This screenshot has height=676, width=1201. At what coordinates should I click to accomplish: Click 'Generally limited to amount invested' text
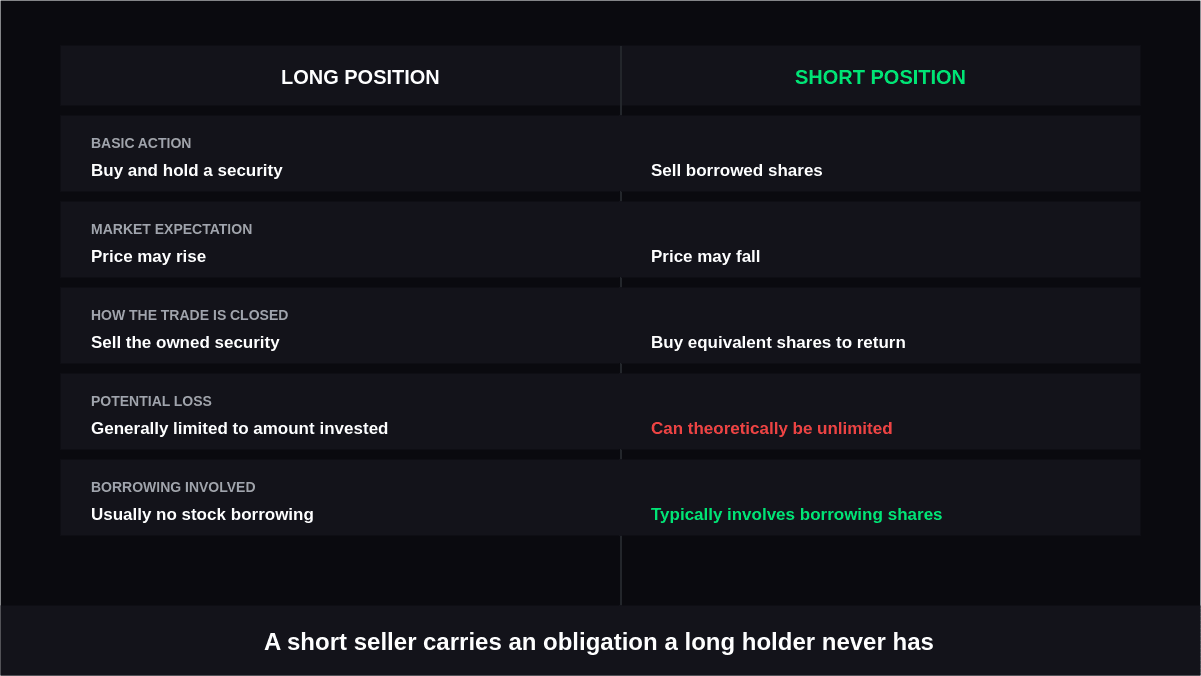tap(239, 429)
